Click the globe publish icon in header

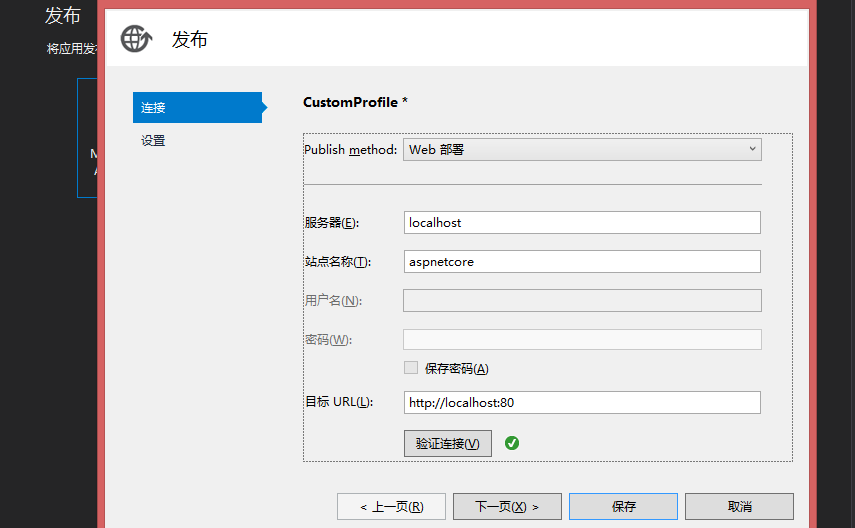coord(136,39)
